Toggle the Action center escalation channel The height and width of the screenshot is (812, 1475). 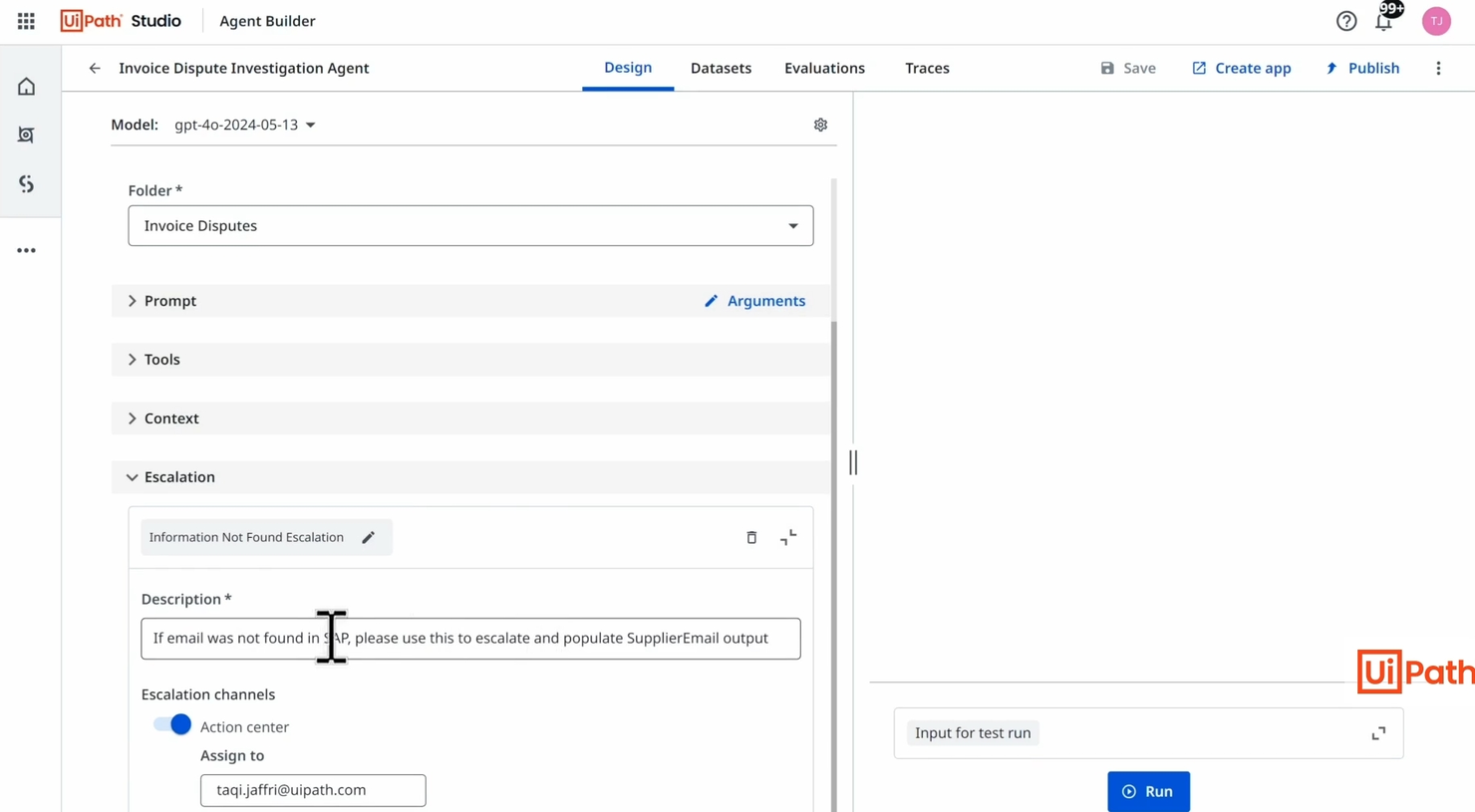click(x=171, y=724)
